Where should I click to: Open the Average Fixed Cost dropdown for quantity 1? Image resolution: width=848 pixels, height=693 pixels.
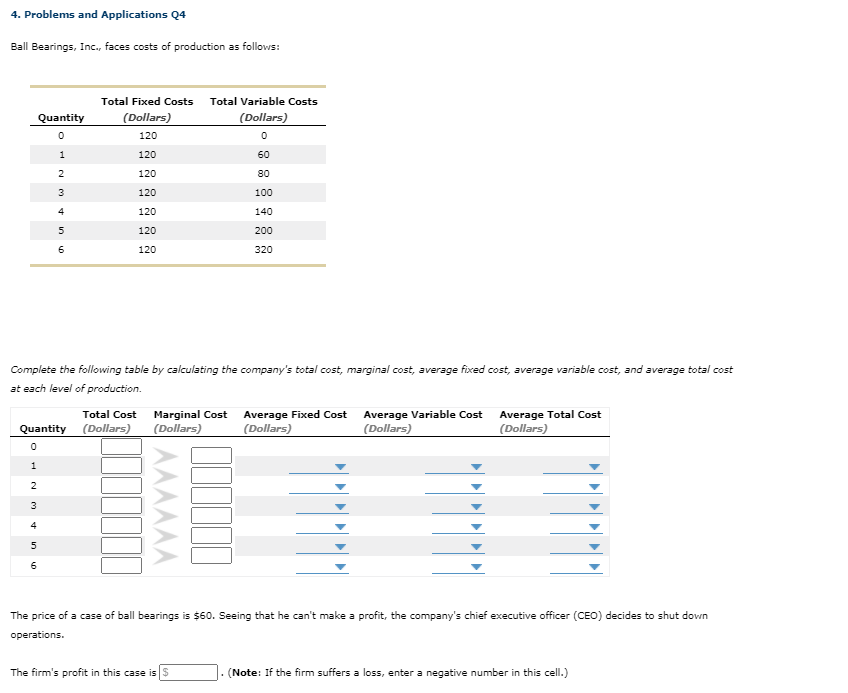pos(340,466)
